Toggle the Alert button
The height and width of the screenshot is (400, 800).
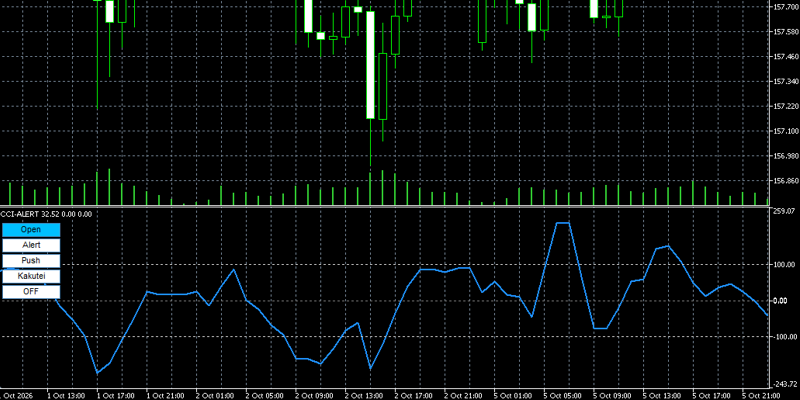pyautogui.click(x=31, y=245)
